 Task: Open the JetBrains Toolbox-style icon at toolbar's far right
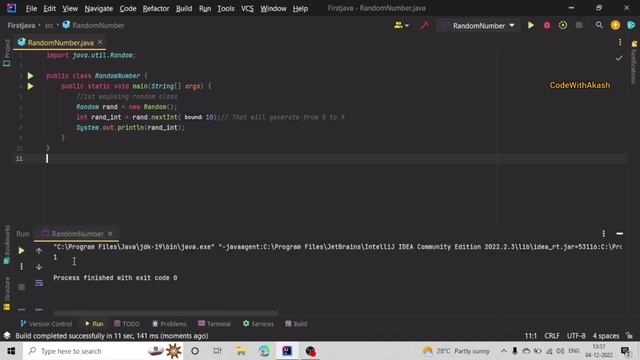[x=631, y=25]
